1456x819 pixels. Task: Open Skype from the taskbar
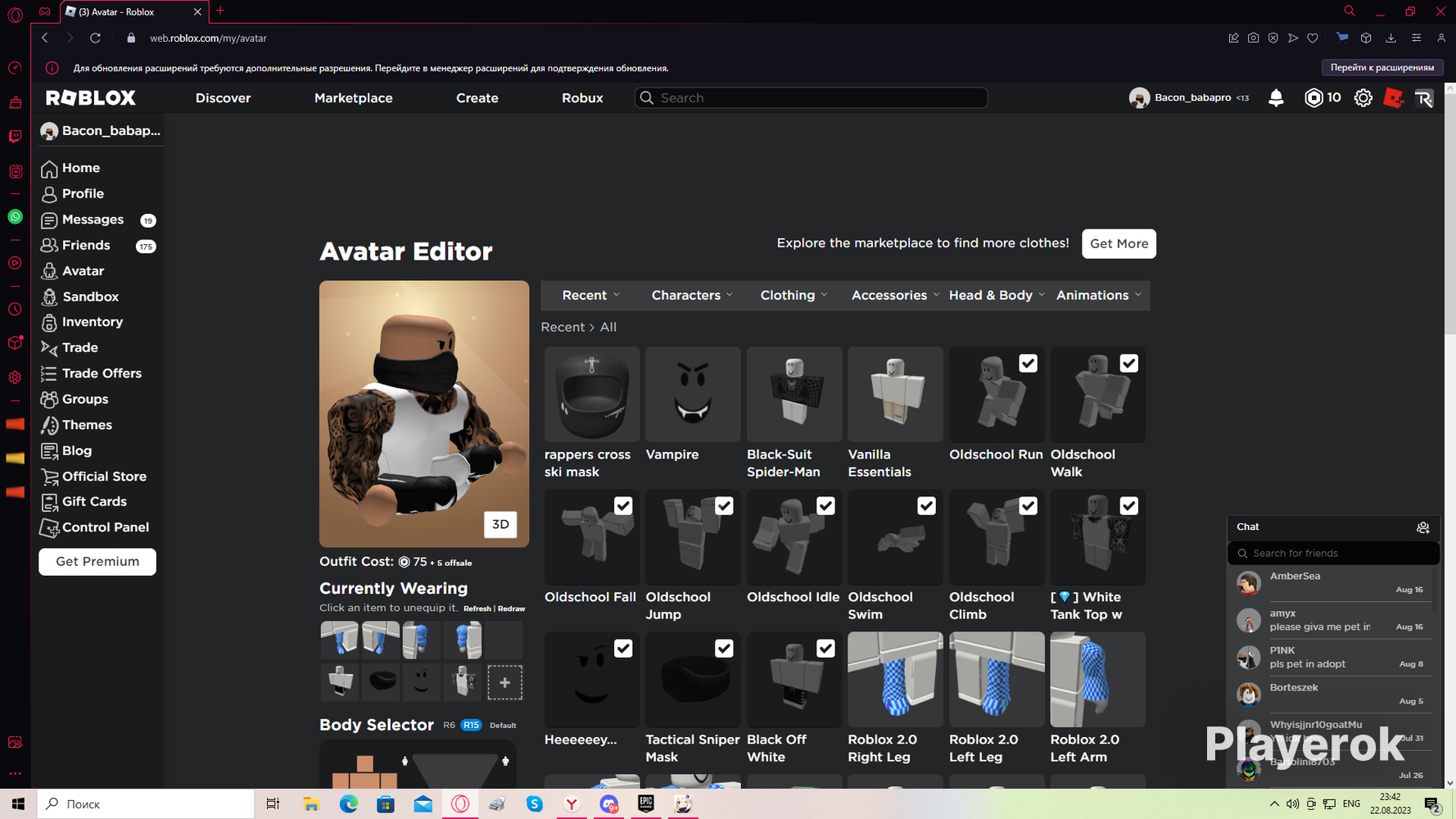[x=535, y=804]
